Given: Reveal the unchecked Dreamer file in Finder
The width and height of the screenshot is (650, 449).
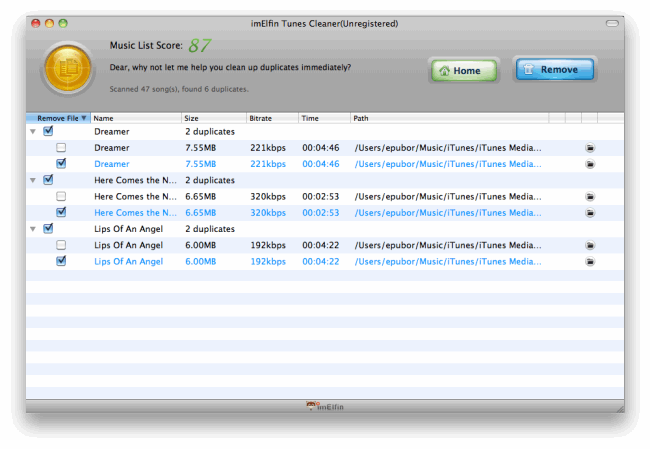Looking at the screenshot, I should click(590, 148).
